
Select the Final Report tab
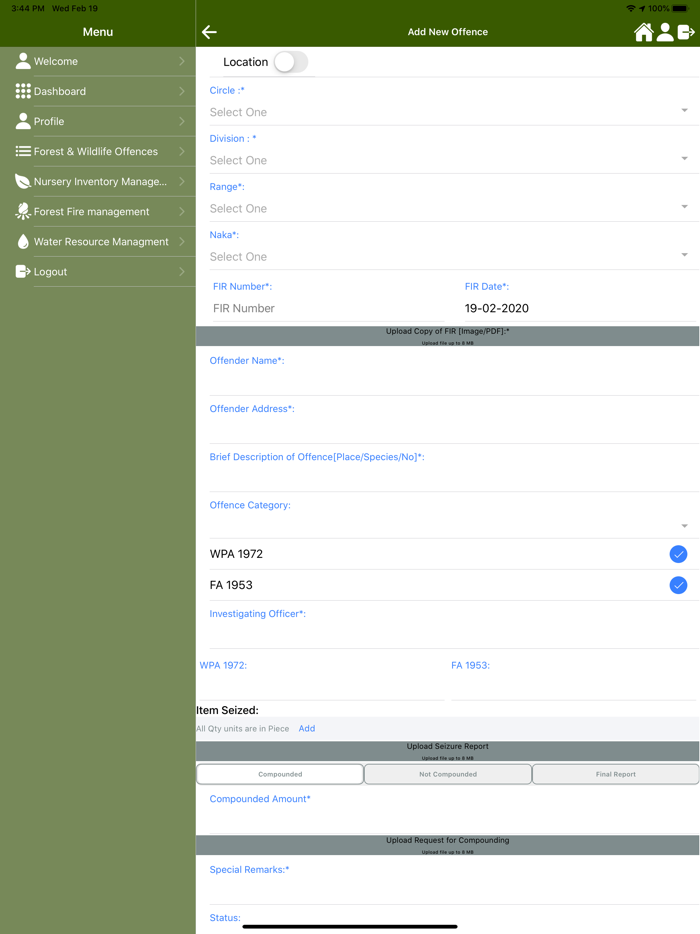[x=615, y=774]
